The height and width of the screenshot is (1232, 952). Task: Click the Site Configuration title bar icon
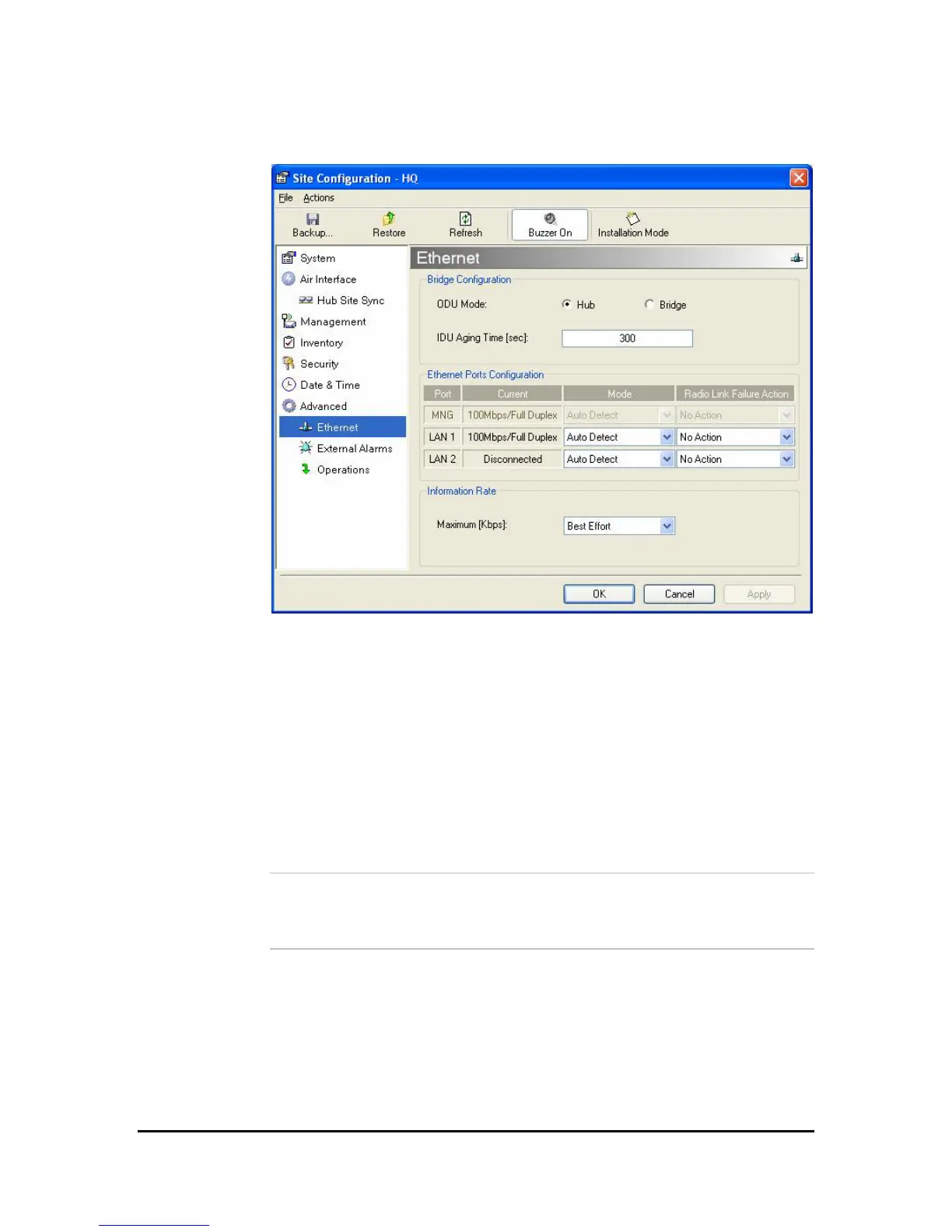(x=282, y=178)
